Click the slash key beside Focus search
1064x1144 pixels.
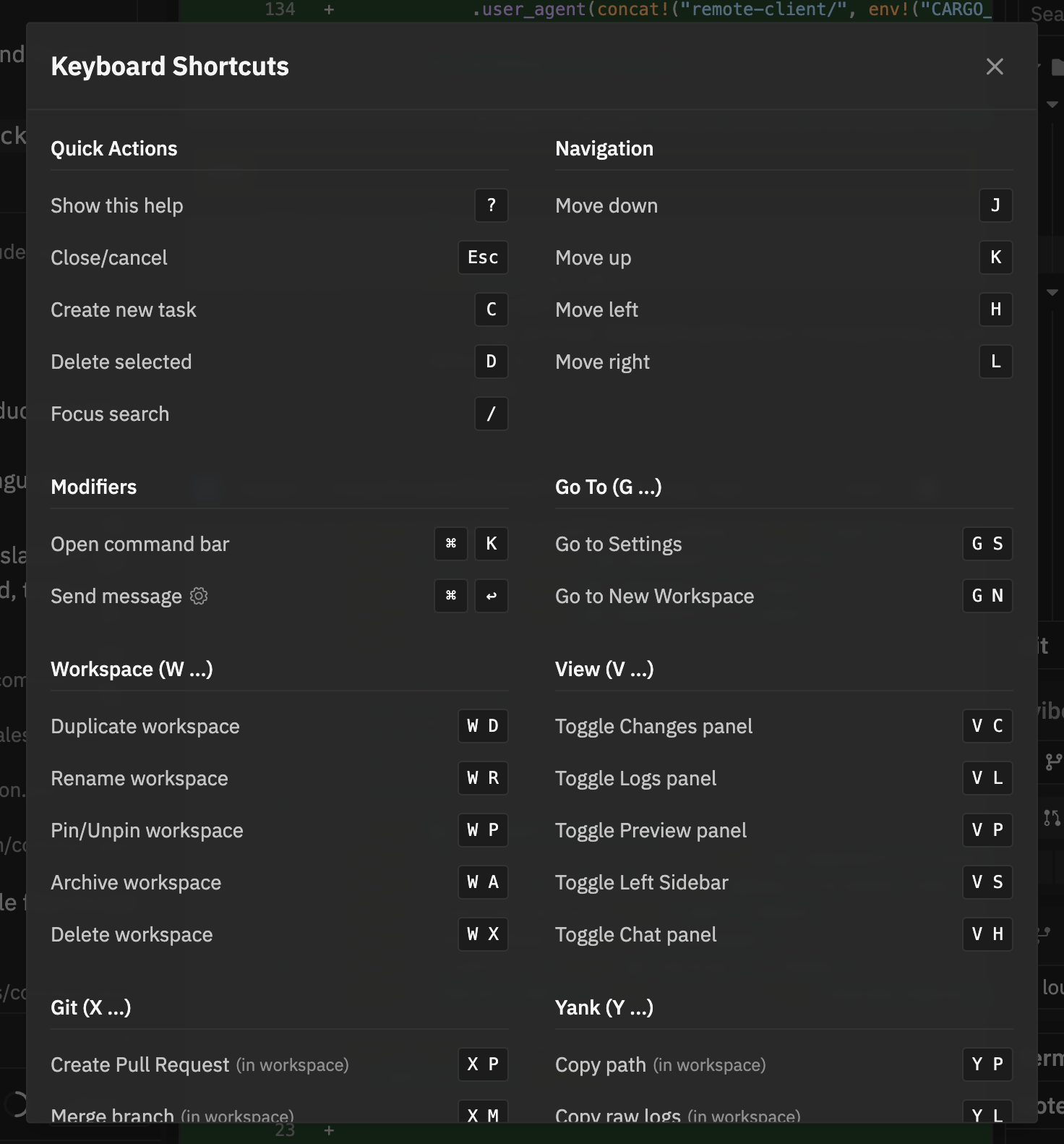pos(492,414)
